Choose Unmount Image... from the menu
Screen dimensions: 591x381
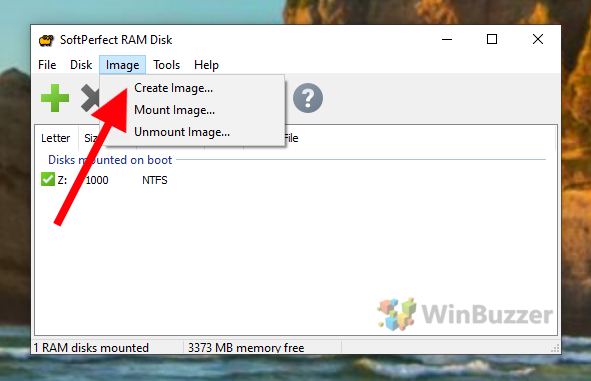(x=182, y=132)
